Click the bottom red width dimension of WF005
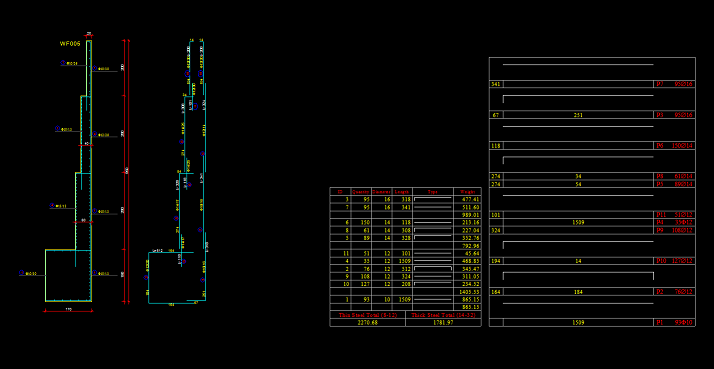The image size is (714, 369). pyautogui.click(x=68, y=311)
